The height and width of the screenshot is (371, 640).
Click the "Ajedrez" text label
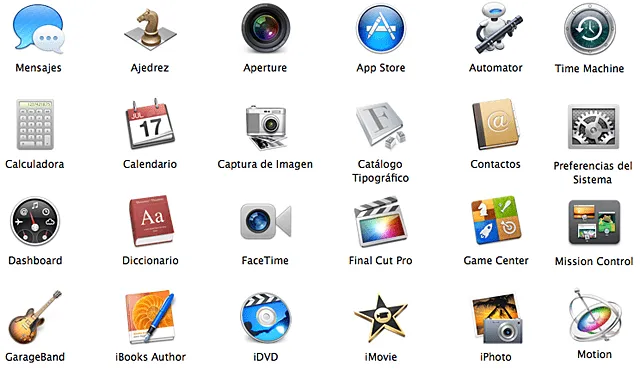[150, 68]
